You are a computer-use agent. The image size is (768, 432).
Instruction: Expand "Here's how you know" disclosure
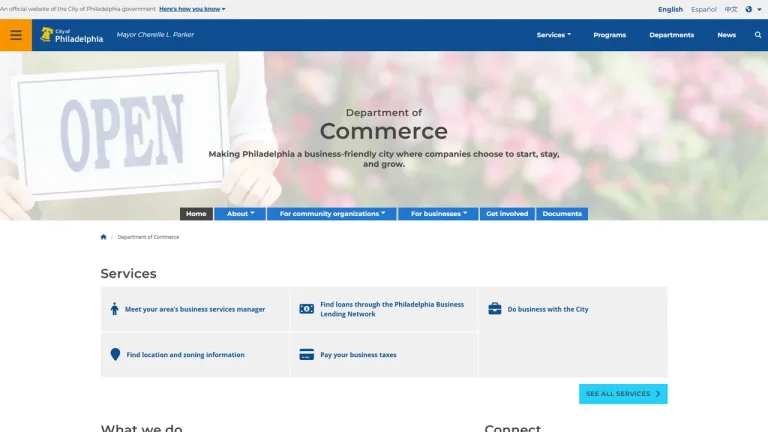pos(192,9)
